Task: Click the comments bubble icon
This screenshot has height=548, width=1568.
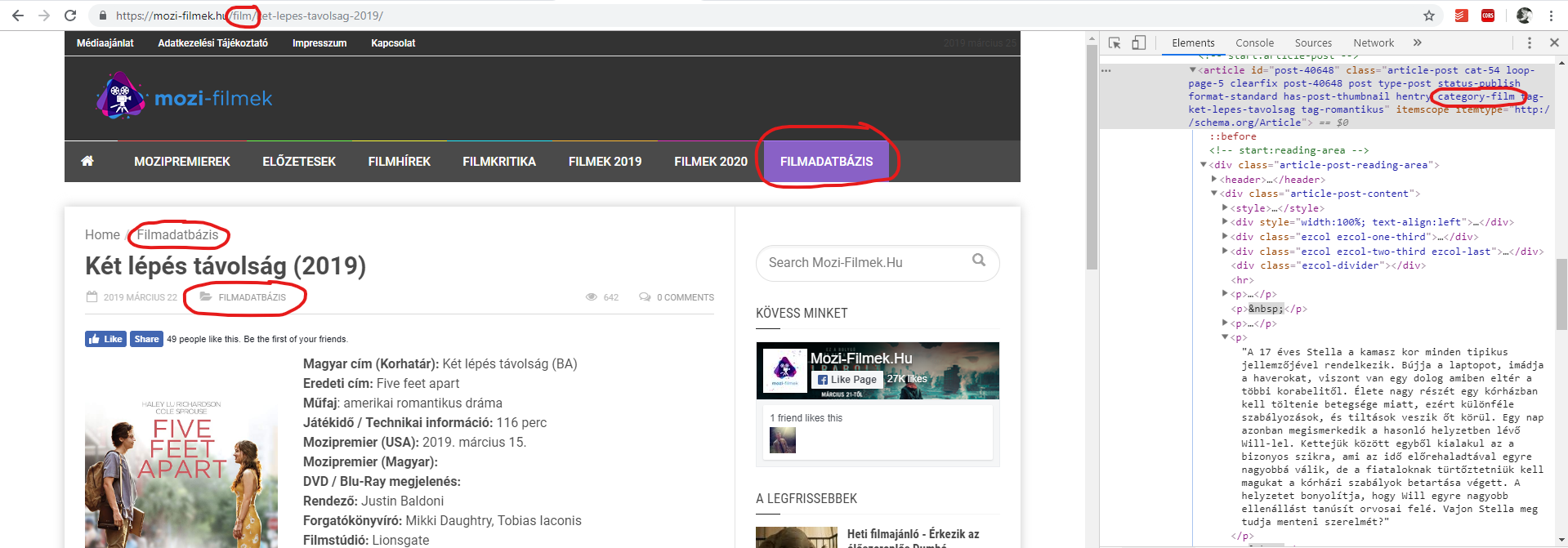Action: [x=645, y=297]
